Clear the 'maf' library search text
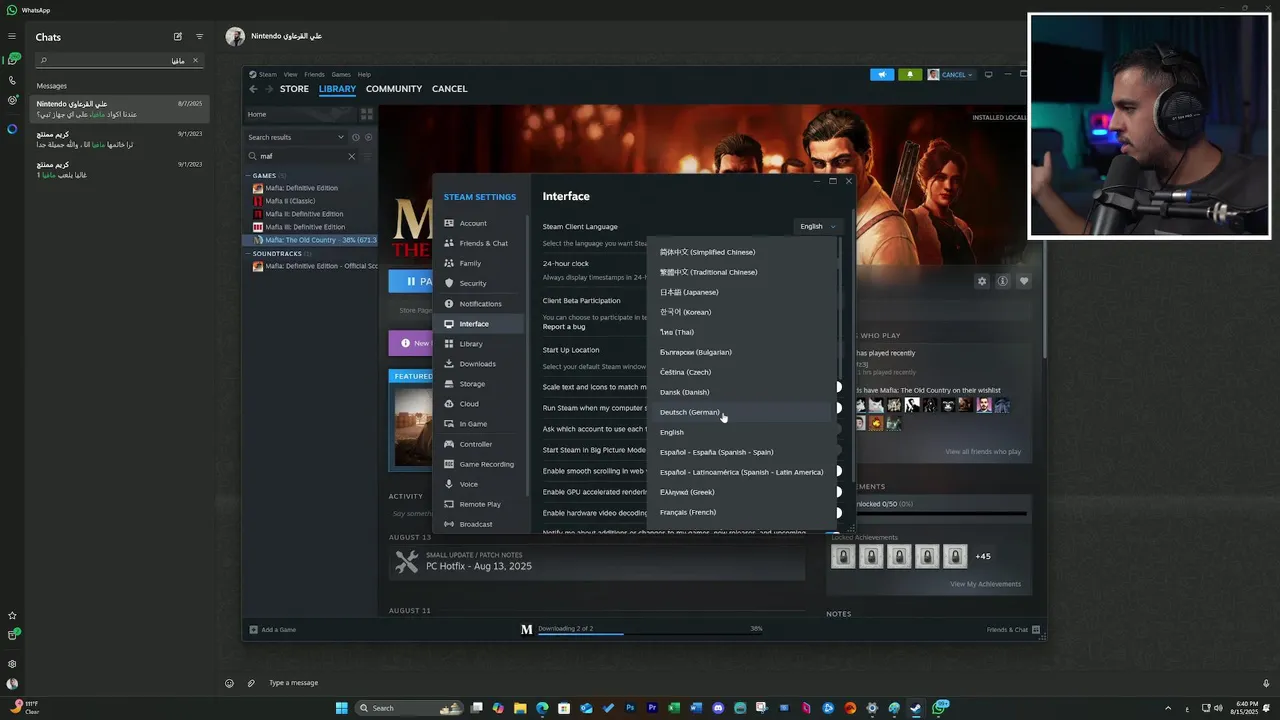Image resolution: width=1280 pixels, height=720 pixels. (351, 156)
